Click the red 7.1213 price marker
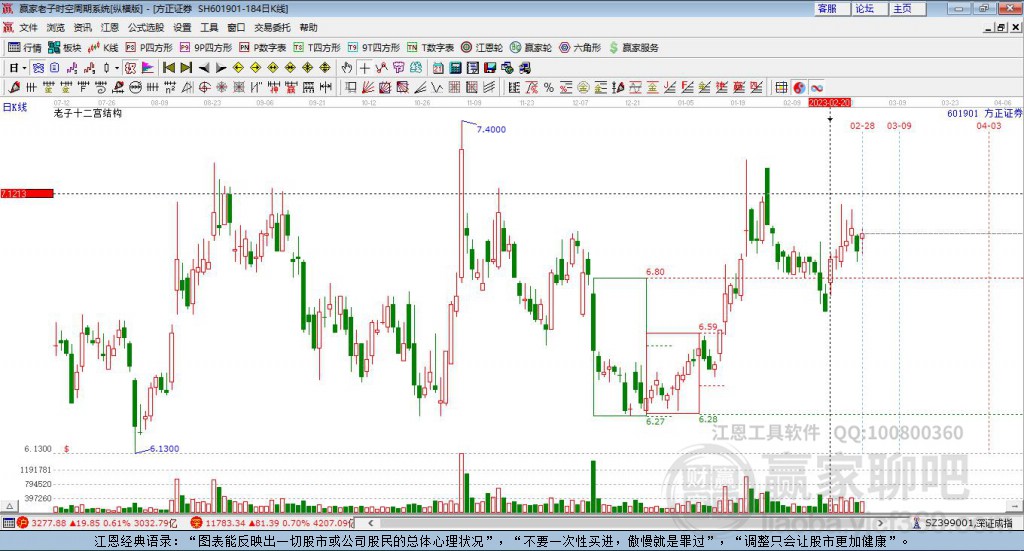 pos(27,193)
